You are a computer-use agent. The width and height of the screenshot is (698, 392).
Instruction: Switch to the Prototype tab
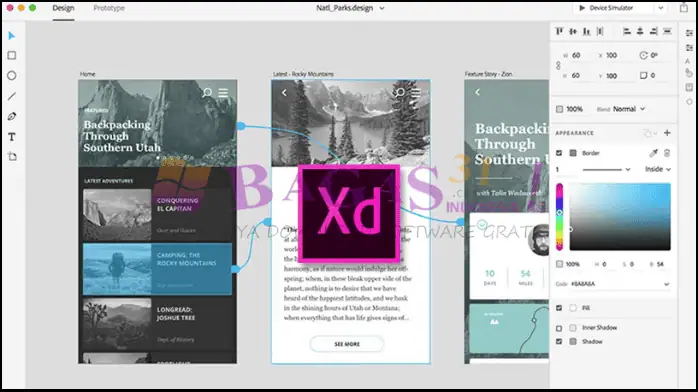tap(109, 8)
